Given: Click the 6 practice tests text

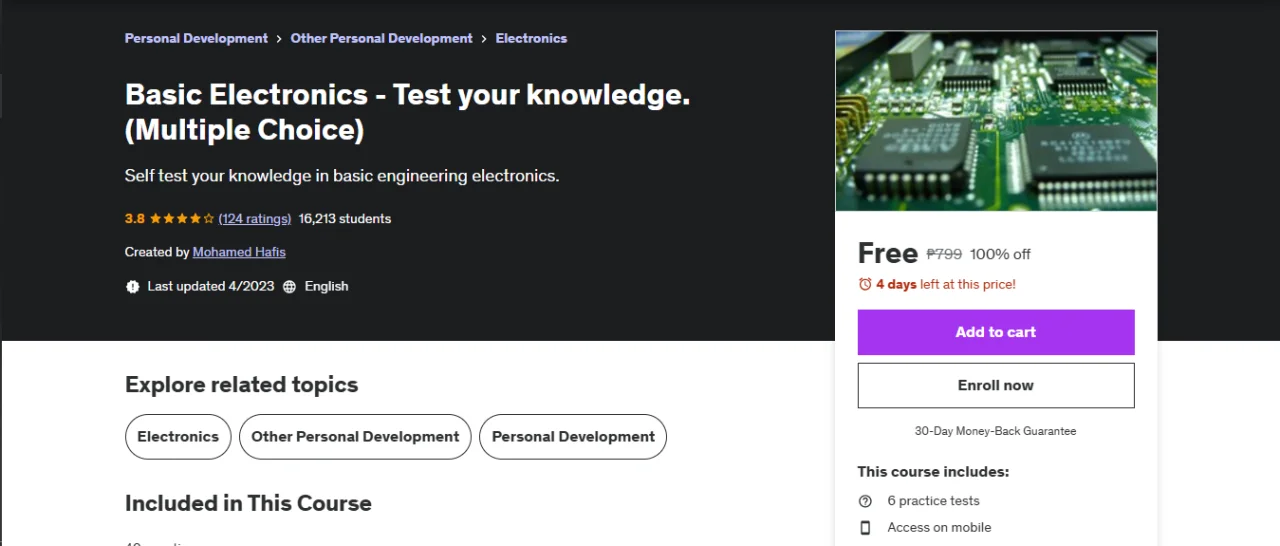Looking at the screenshot, I should tap(934, 501).
